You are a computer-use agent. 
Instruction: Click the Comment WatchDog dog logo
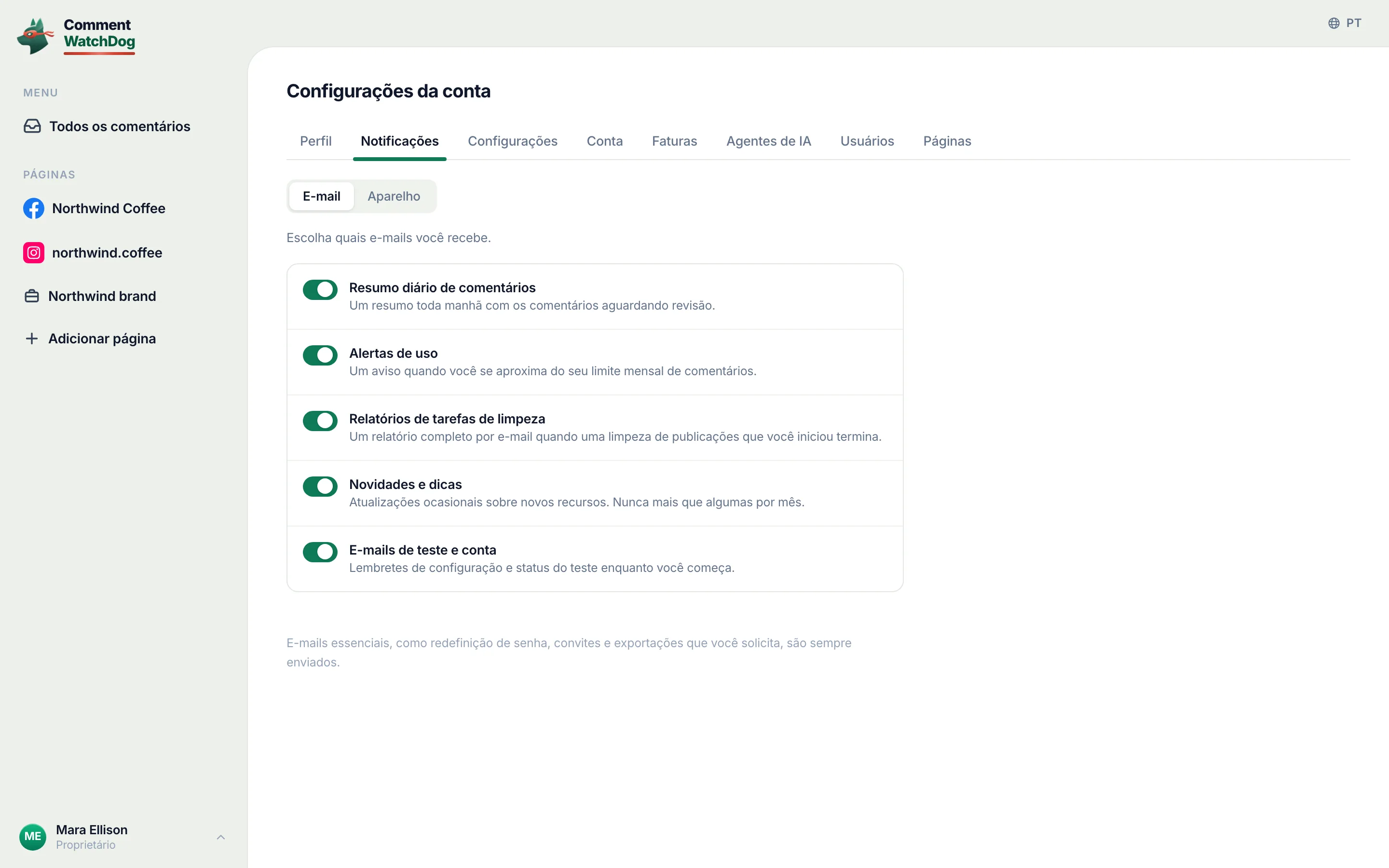click(x=35, y=36)
